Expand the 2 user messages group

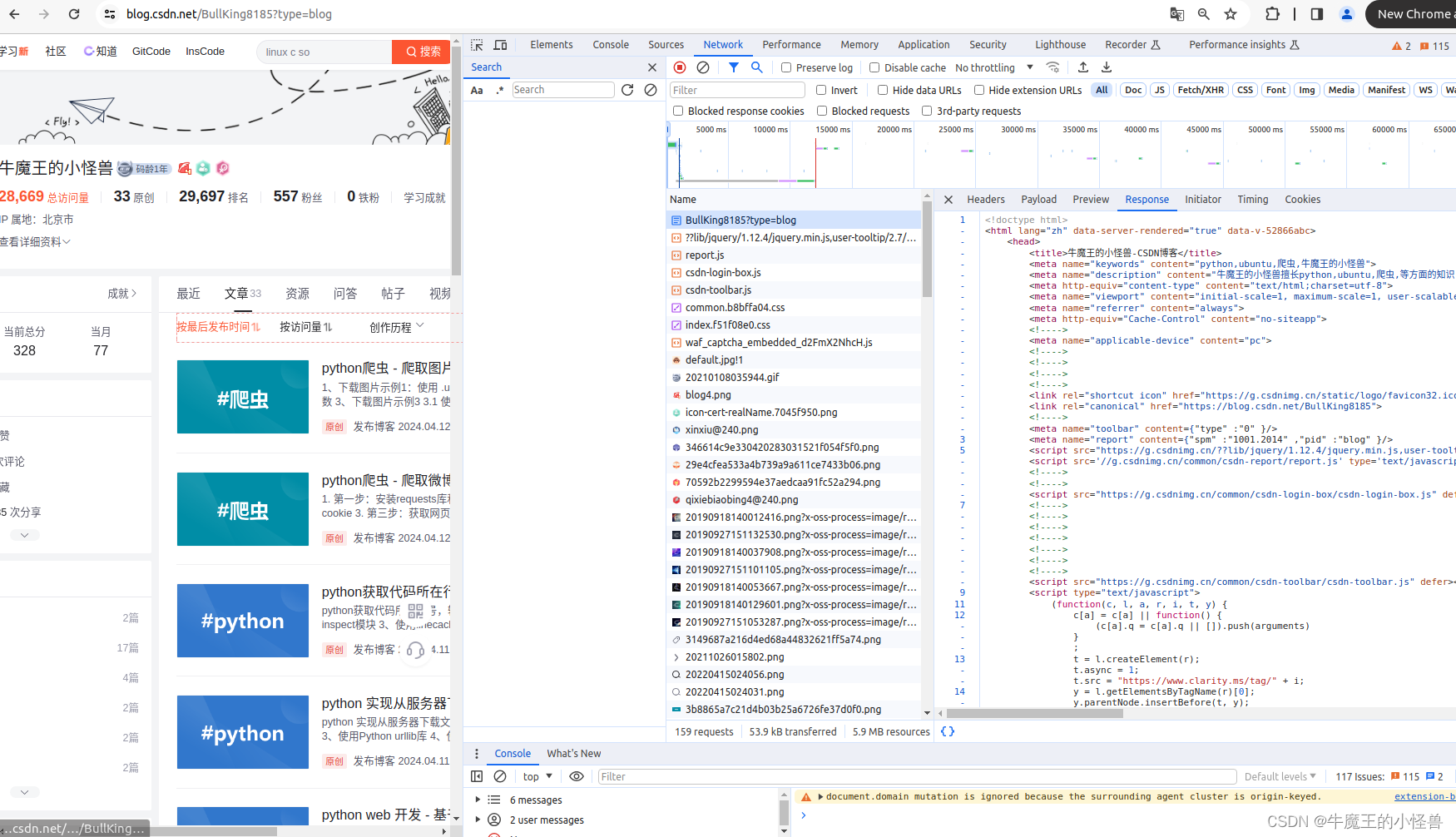[x=478, y=820]
